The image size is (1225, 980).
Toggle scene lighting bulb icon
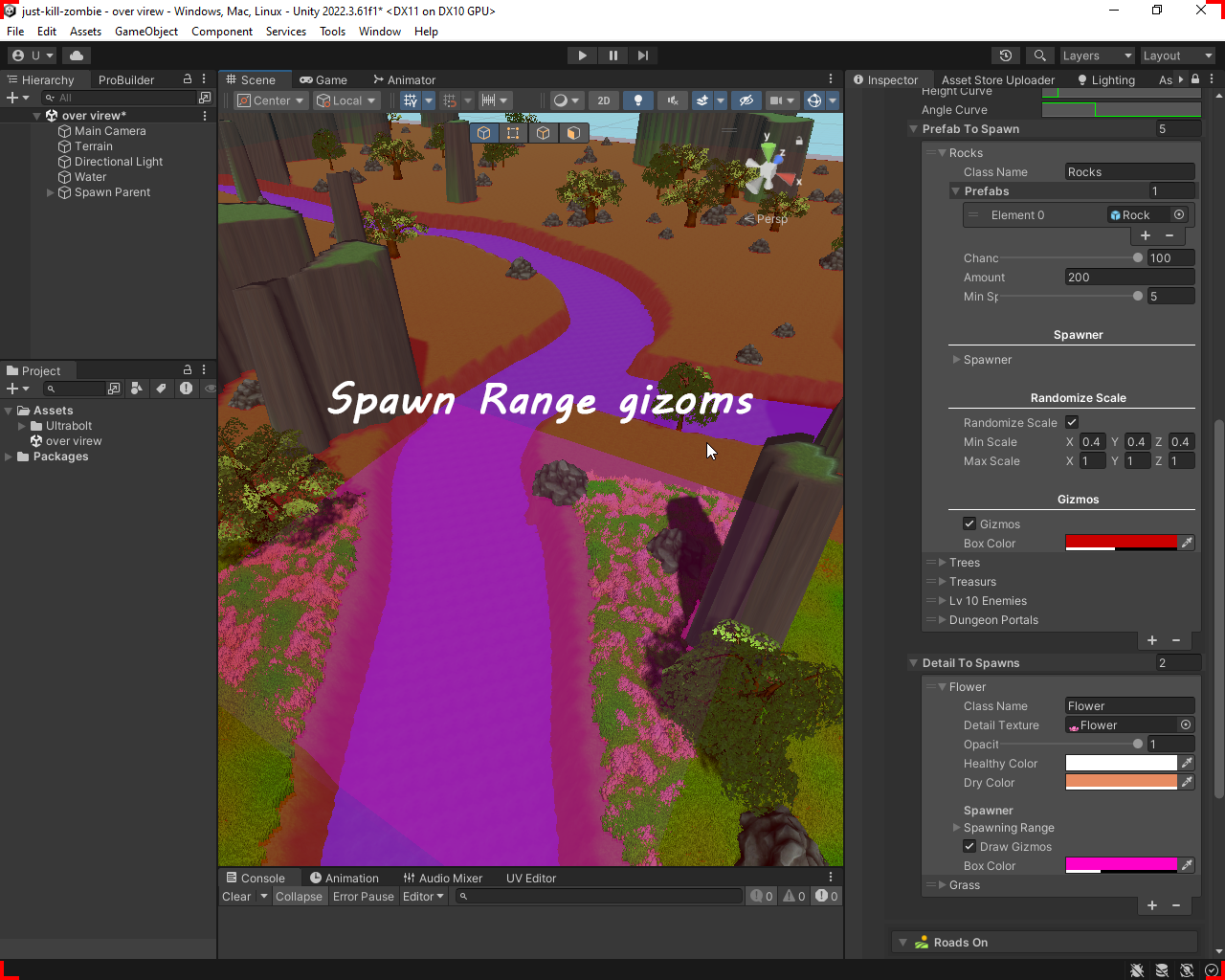click(x=638, y=100)
